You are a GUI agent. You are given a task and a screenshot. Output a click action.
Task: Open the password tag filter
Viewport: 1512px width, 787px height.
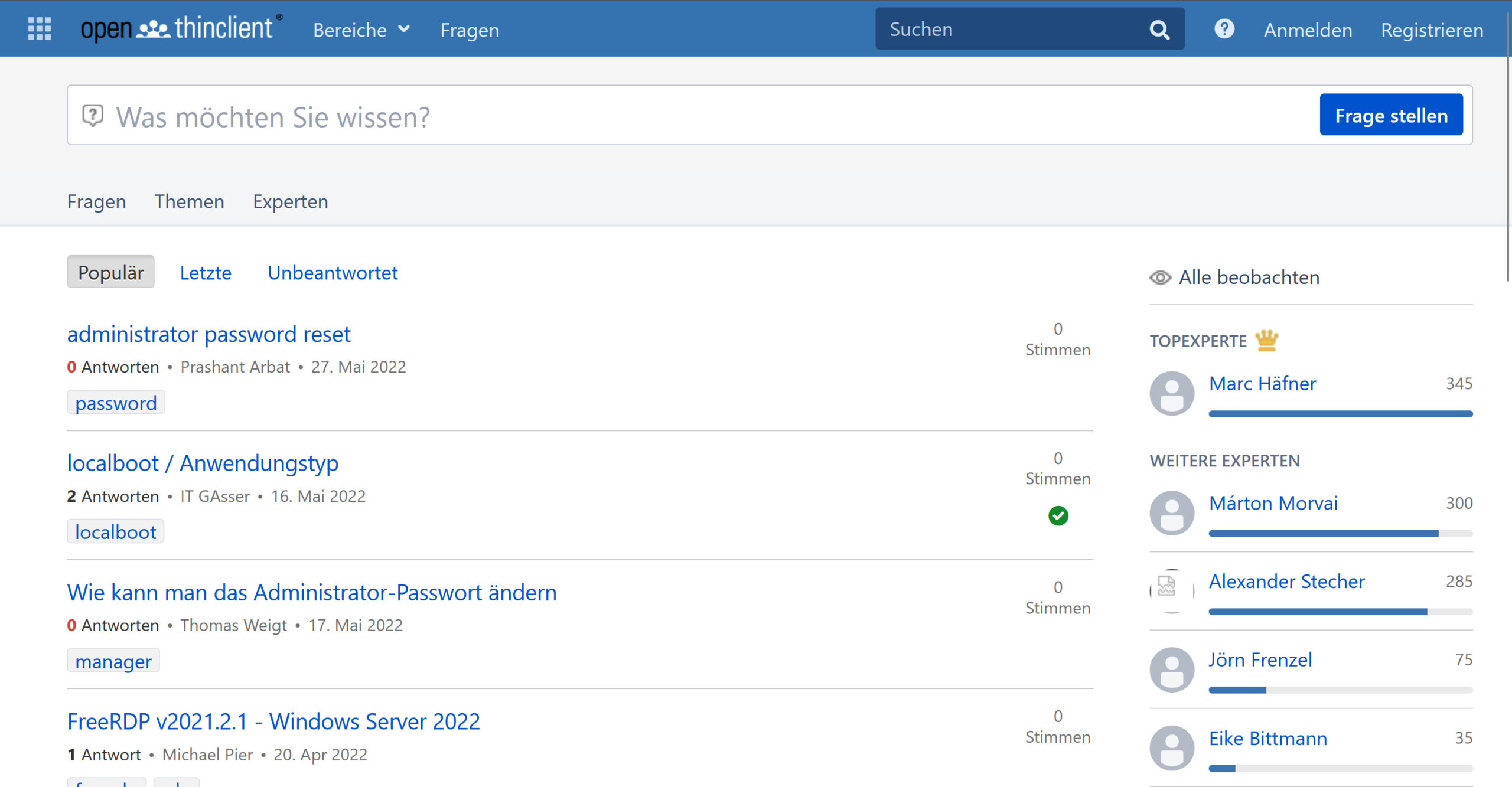point(116,402)
